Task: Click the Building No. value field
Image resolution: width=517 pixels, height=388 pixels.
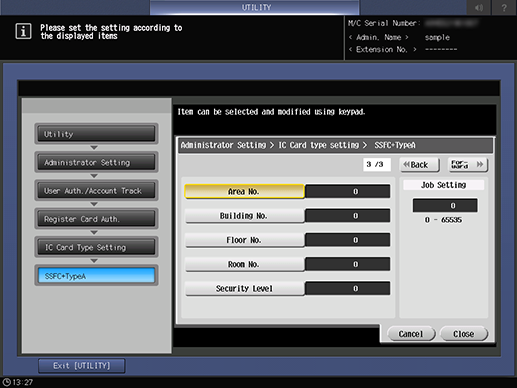Action: [348, 216]
